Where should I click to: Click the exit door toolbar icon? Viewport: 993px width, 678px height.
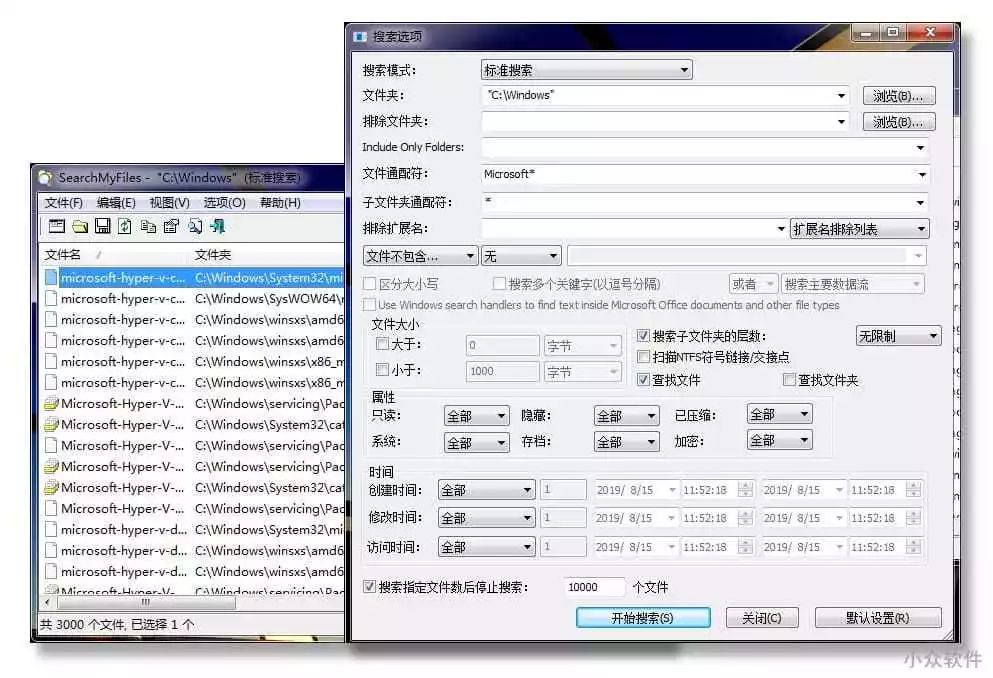[218, 226]
